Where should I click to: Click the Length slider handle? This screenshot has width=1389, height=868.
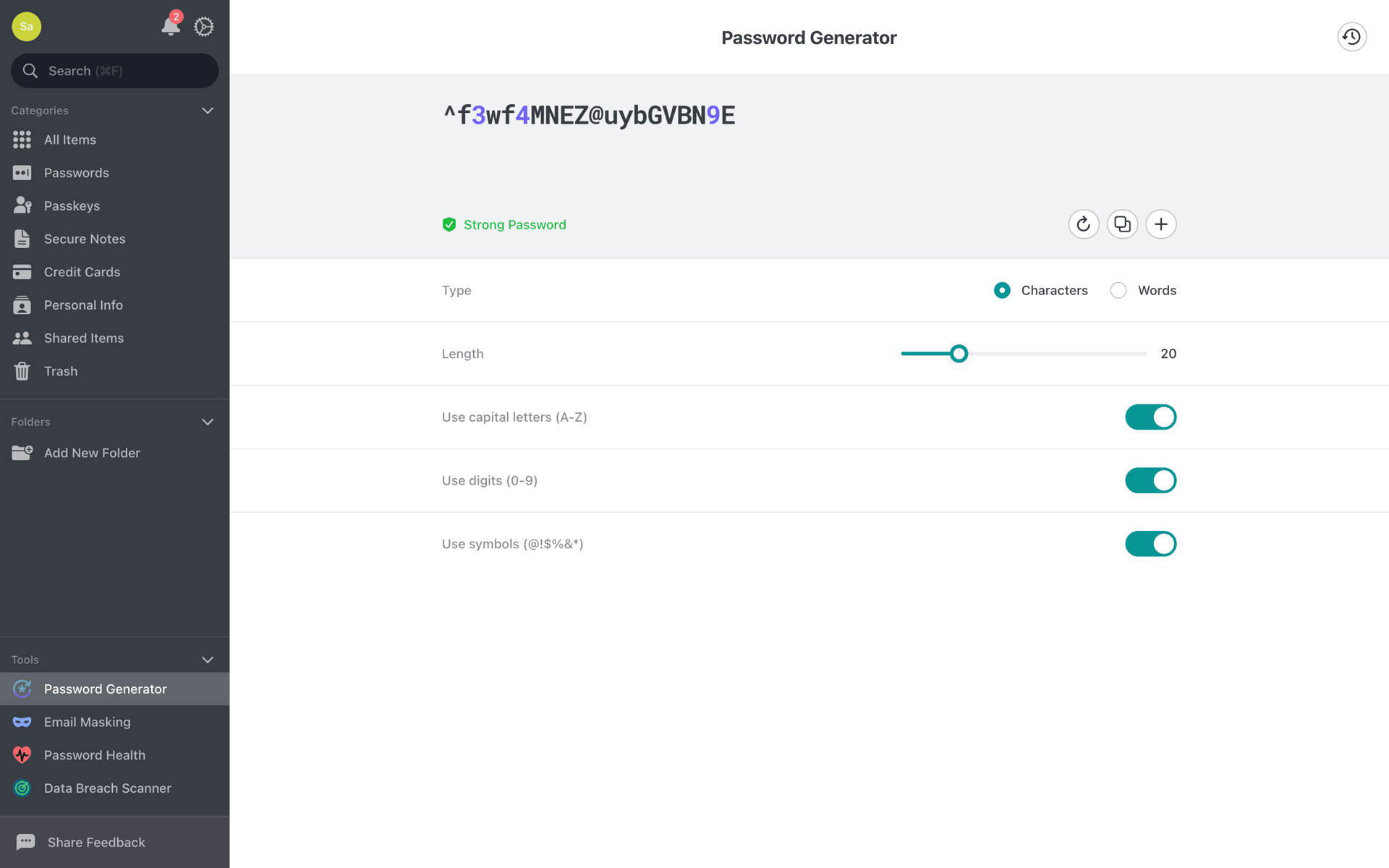[959, 354]
